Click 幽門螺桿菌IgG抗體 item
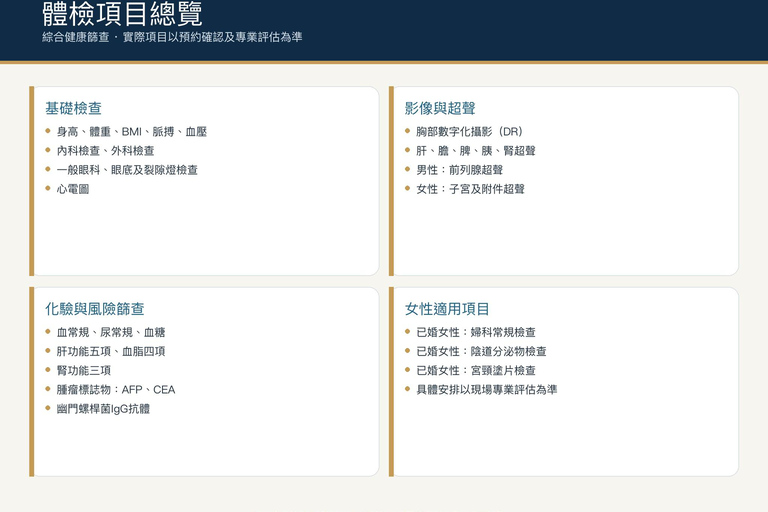This screenshot has height=512, width=768. [x=103, y=408]
